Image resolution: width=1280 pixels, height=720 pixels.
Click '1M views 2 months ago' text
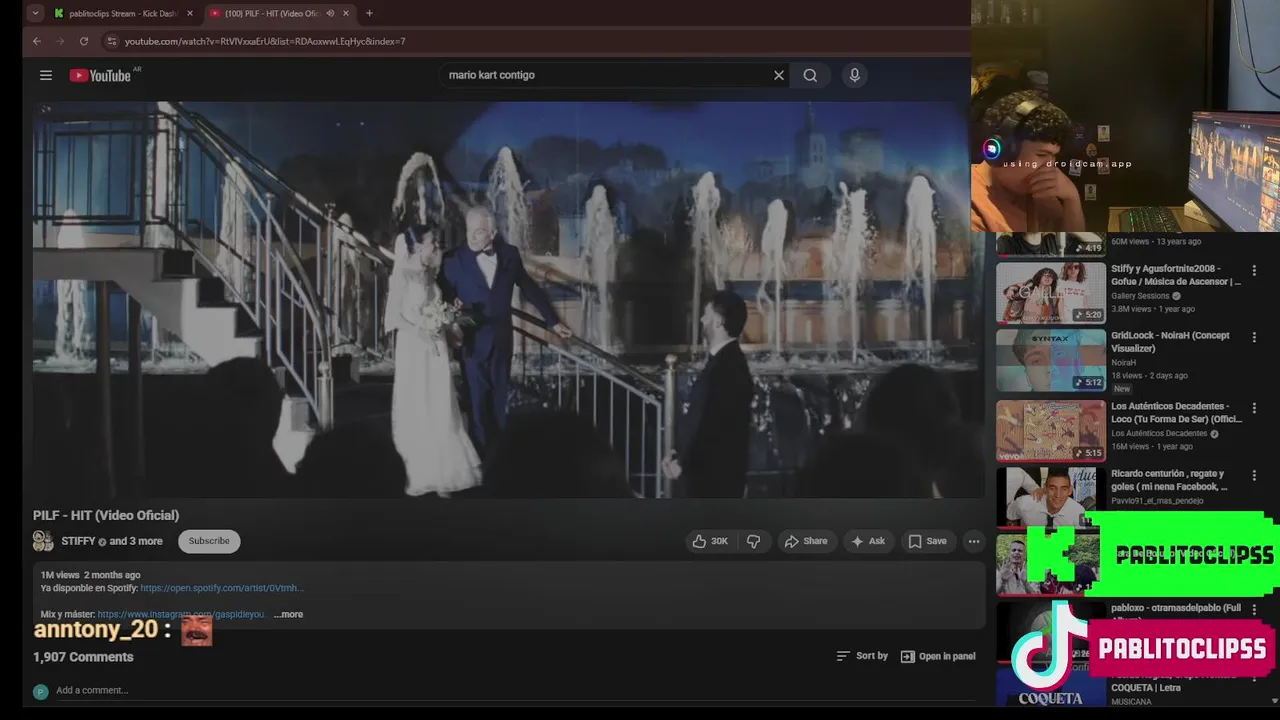[90, 575]
